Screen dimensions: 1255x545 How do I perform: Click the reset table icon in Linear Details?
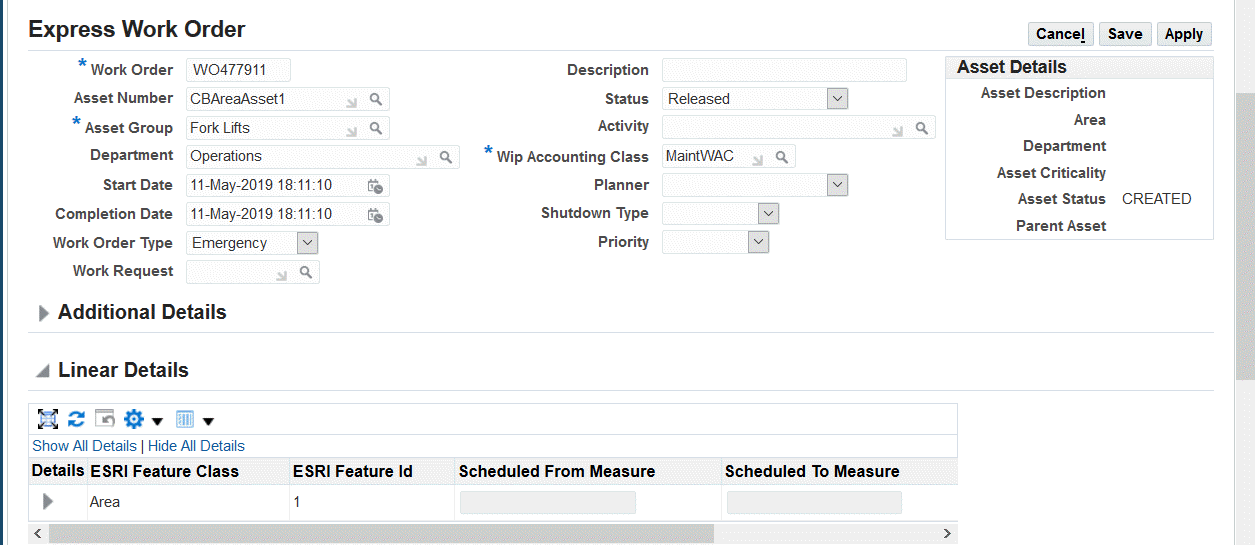click(x=105, y=419)
